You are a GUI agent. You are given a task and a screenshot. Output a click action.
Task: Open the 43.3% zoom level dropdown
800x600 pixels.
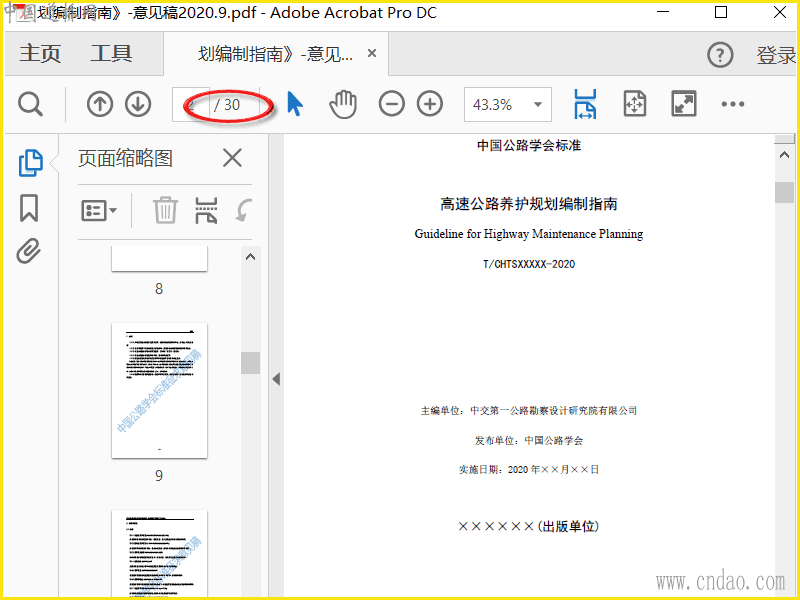pyautogui.click(x=508, y=105)
